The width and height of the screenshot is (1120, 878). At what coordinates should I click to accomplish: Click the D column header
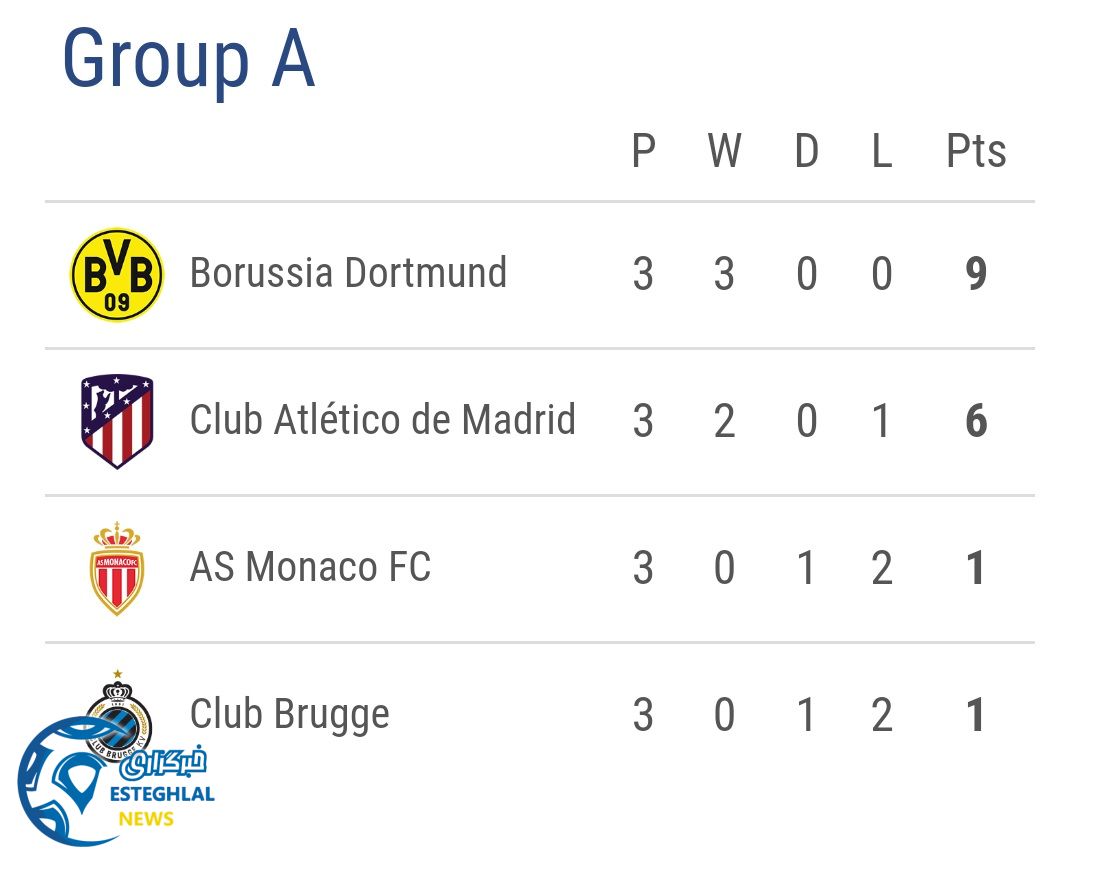pos(806,152)
